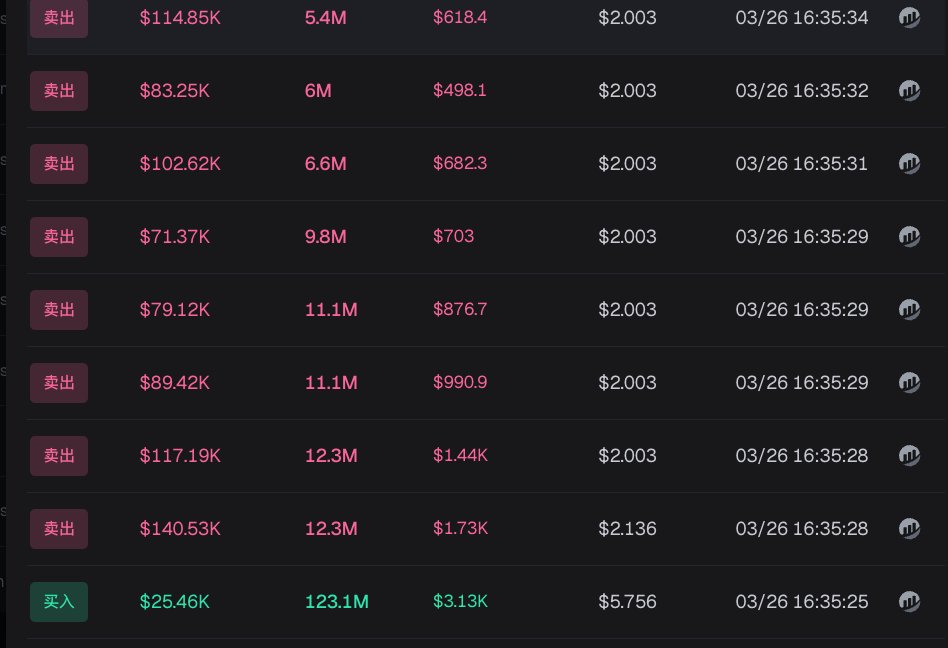Click 11.1M in the $89.42K row
Screen dimensions: 948x648
pos(331,383)
